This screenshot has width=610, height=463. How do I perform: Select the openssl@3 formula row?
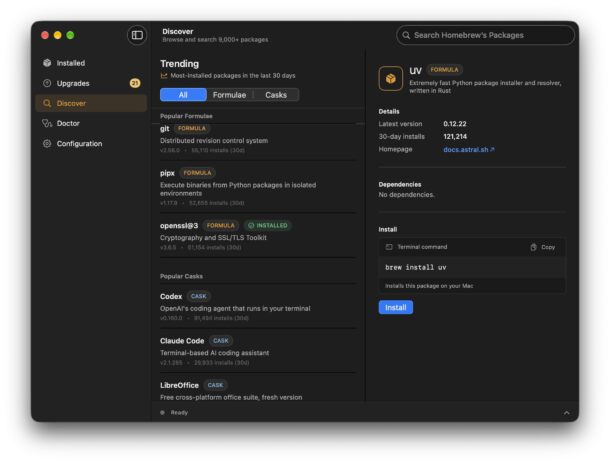point(258,236)
